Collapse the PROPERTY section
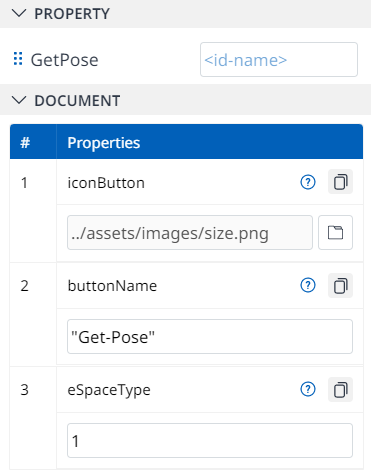Screen dimensions: 371x470 [x=19, y=14]
